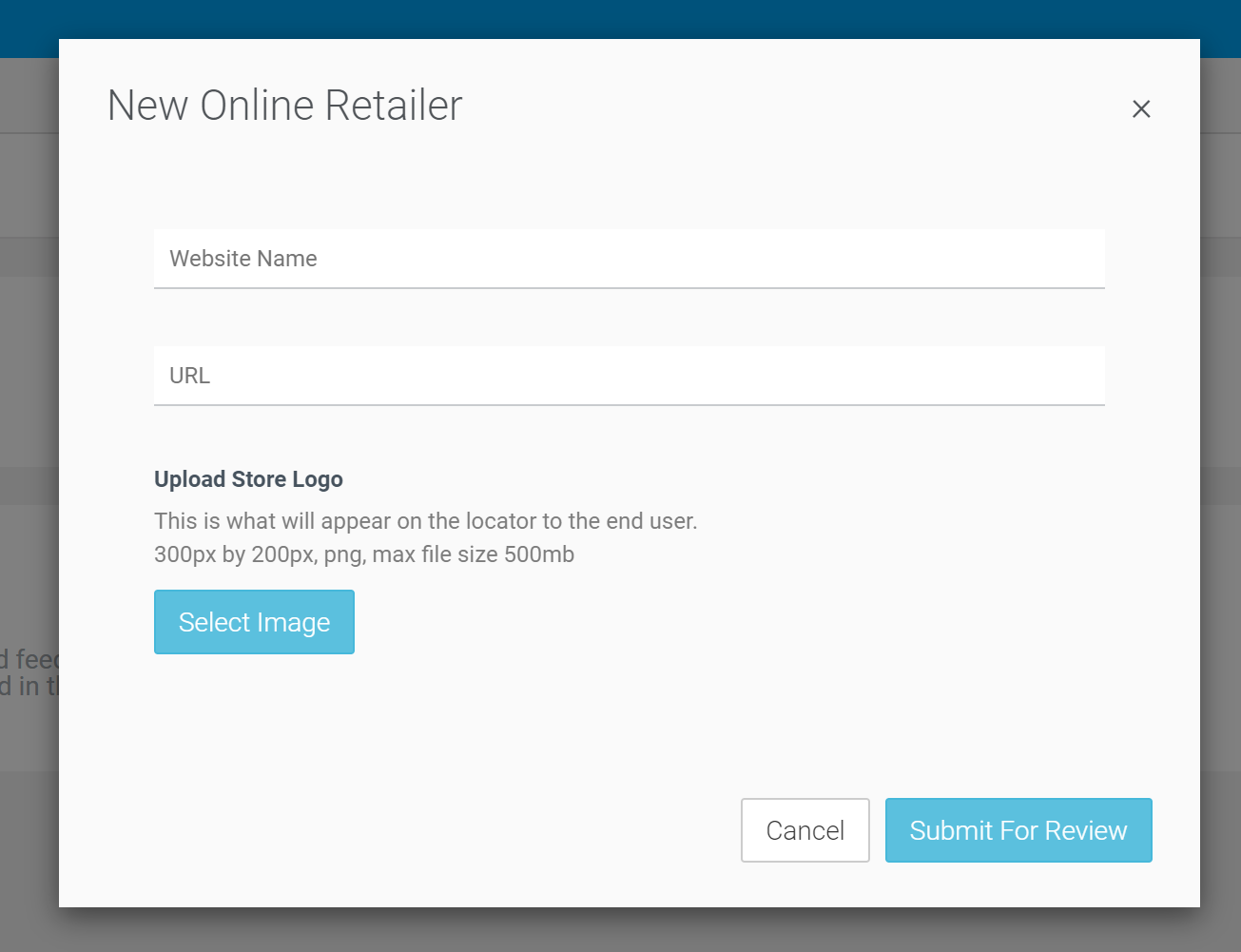Click the Website Name input field
The image size is (1241, 952).
629,259
